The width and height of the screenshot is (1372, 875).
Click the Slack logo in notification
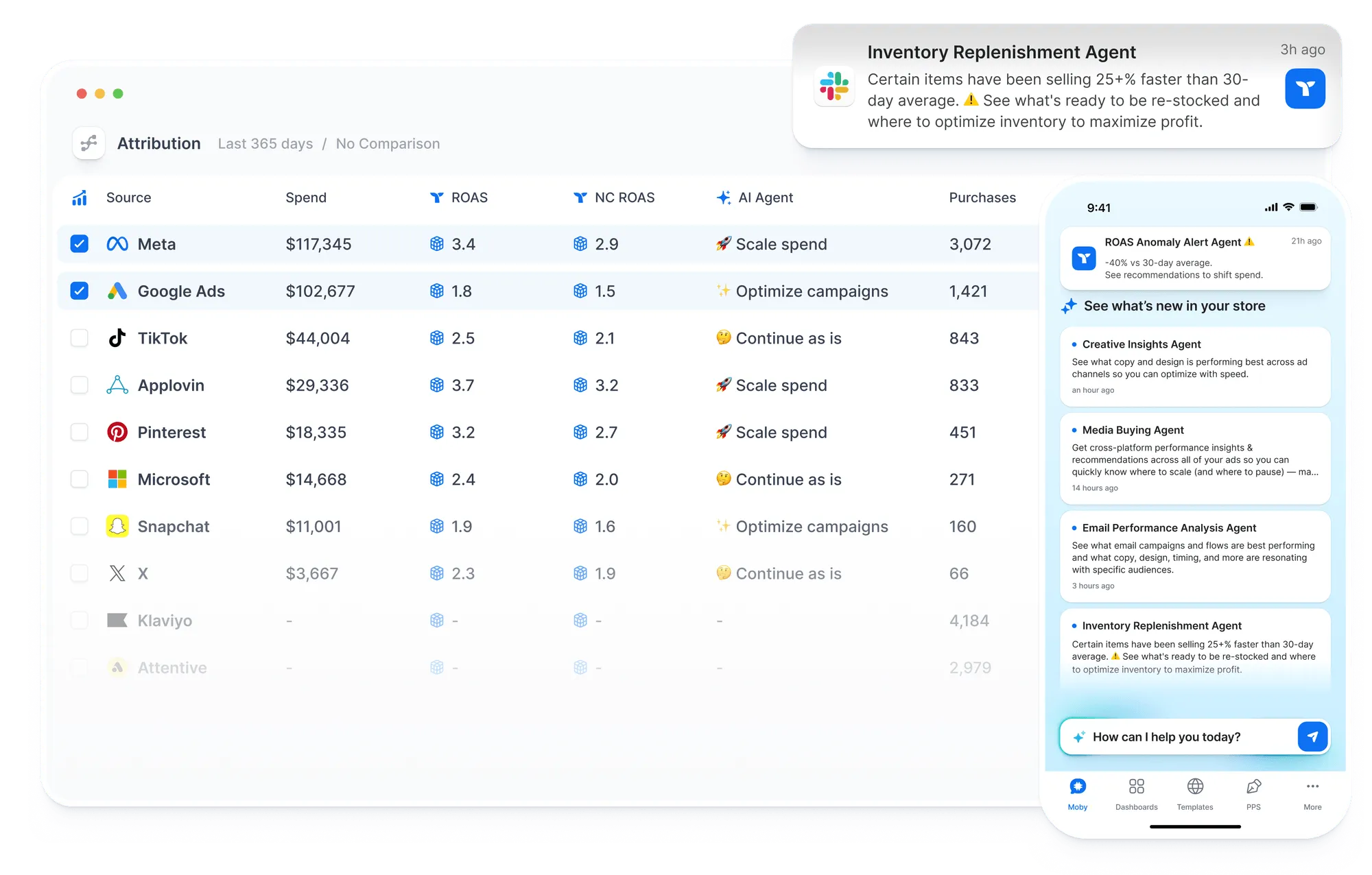pyautogui.click(x=834, y=87)
